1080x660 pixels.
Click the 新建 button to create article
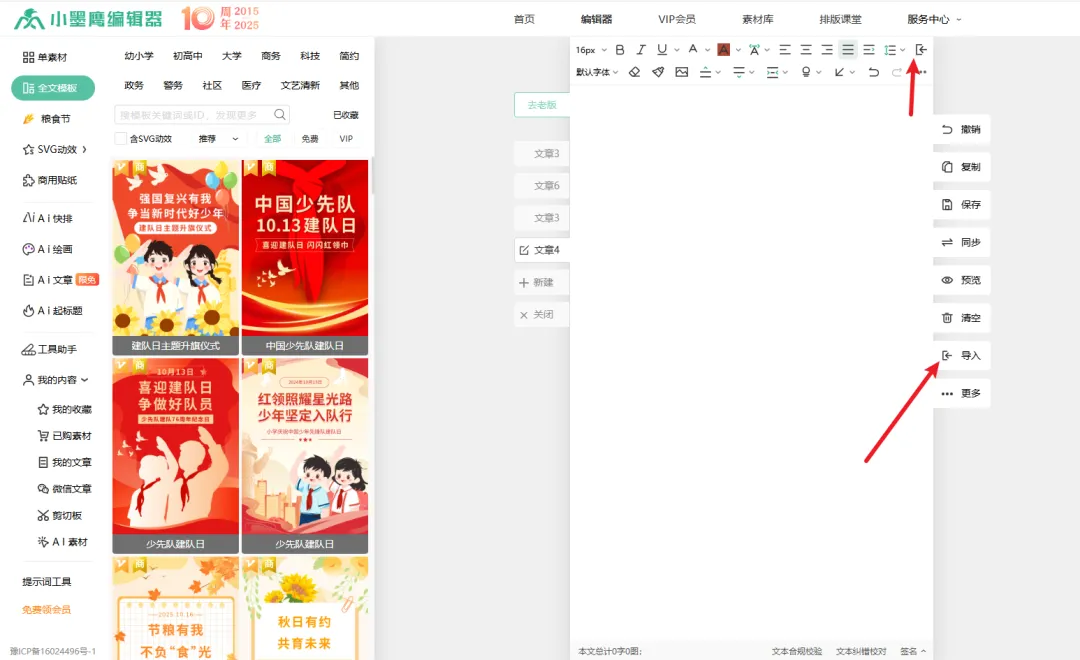(x=541, y=283)
